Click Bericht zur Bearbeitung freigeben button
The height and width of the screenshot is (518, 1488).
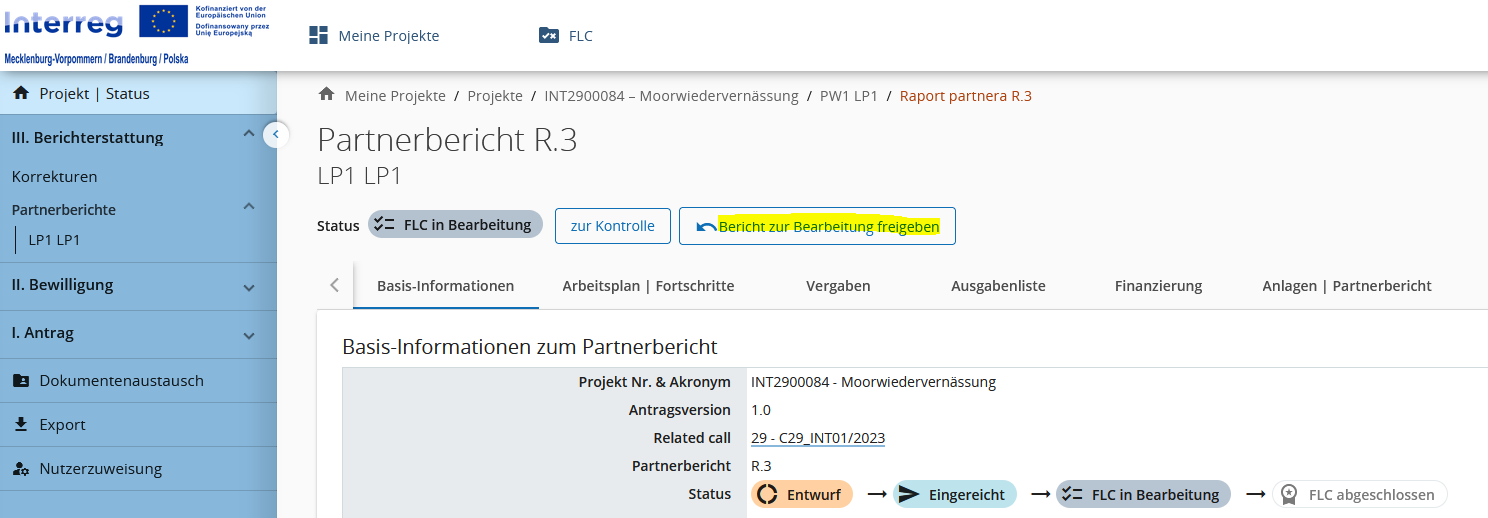coord(817,226)
